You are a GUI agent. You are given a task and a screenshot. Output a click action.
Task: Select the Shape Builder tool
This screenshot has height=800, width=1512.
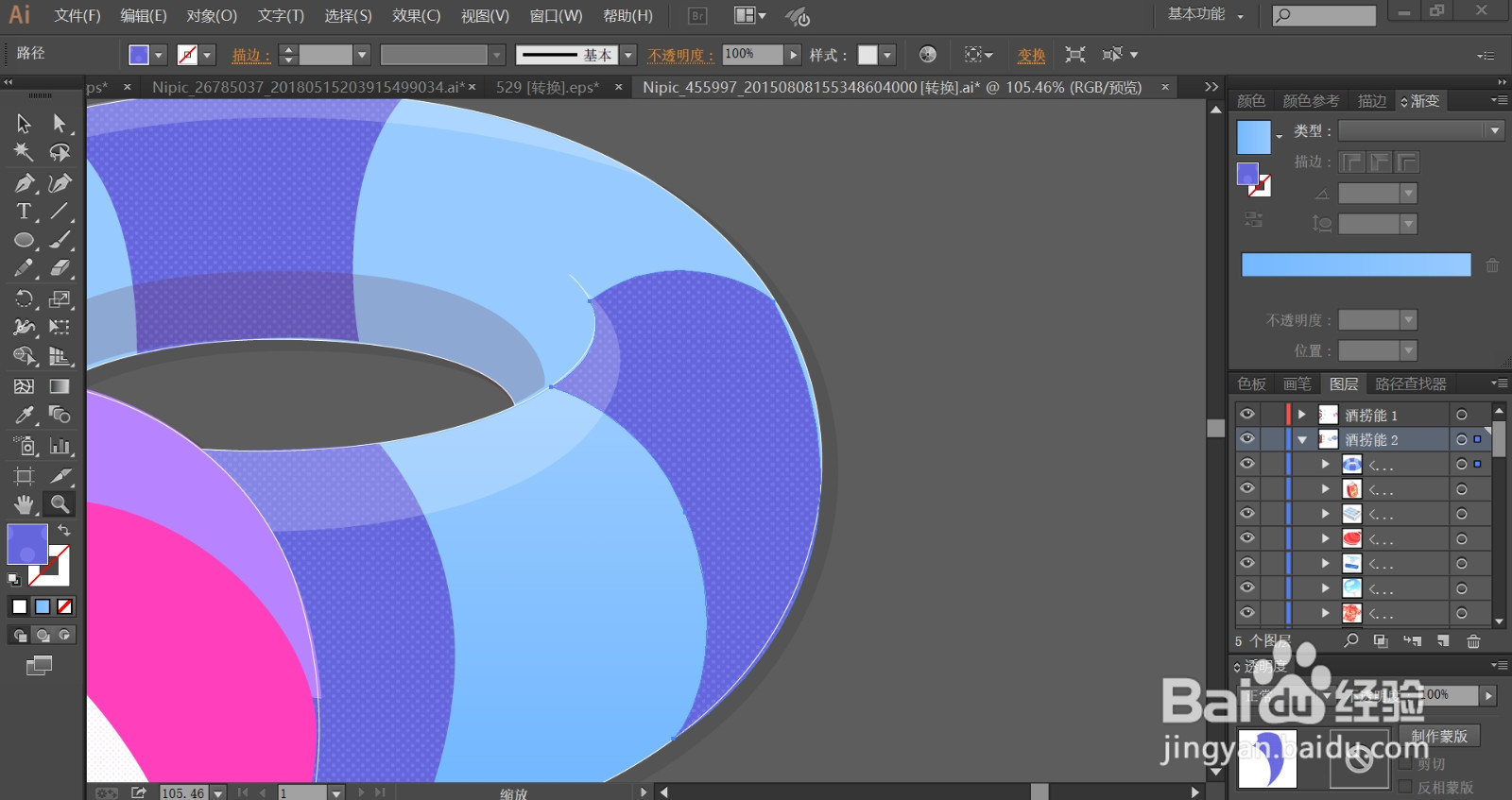click(24, 356)
